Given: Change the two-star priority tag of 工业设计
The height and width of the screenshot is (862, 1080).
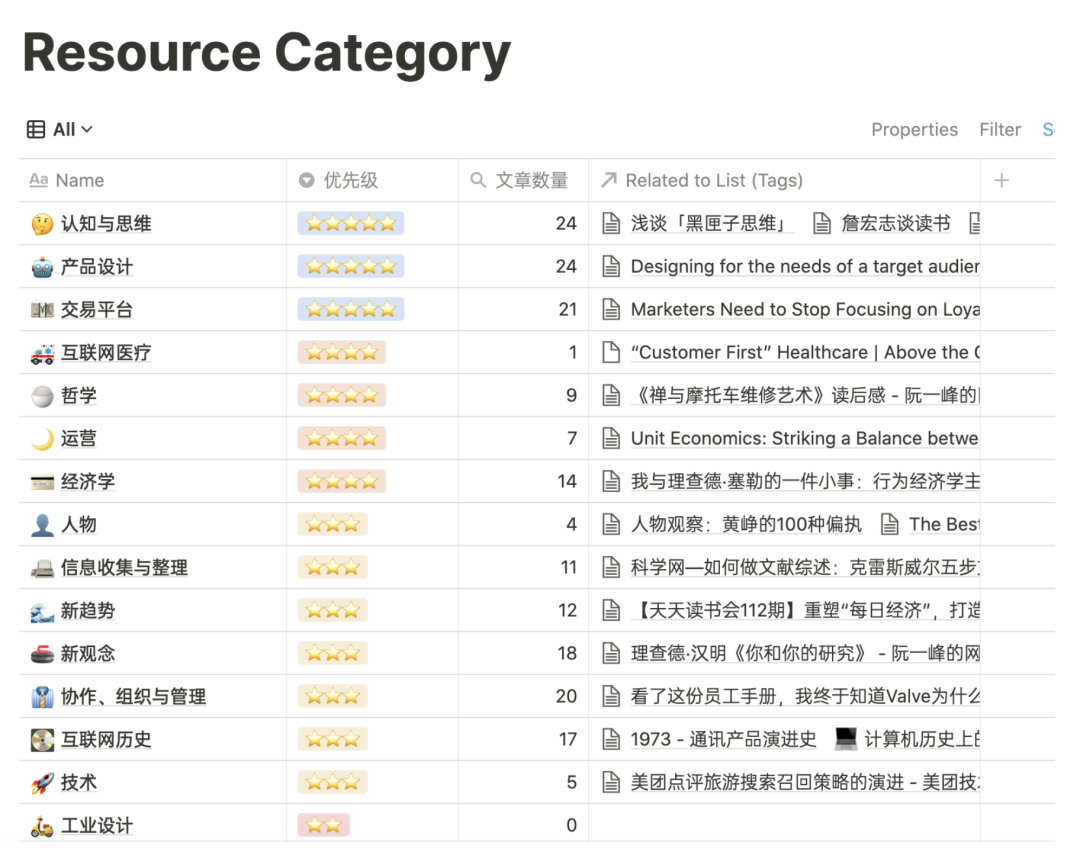Looking at the screenshot, I should point(323,825).
